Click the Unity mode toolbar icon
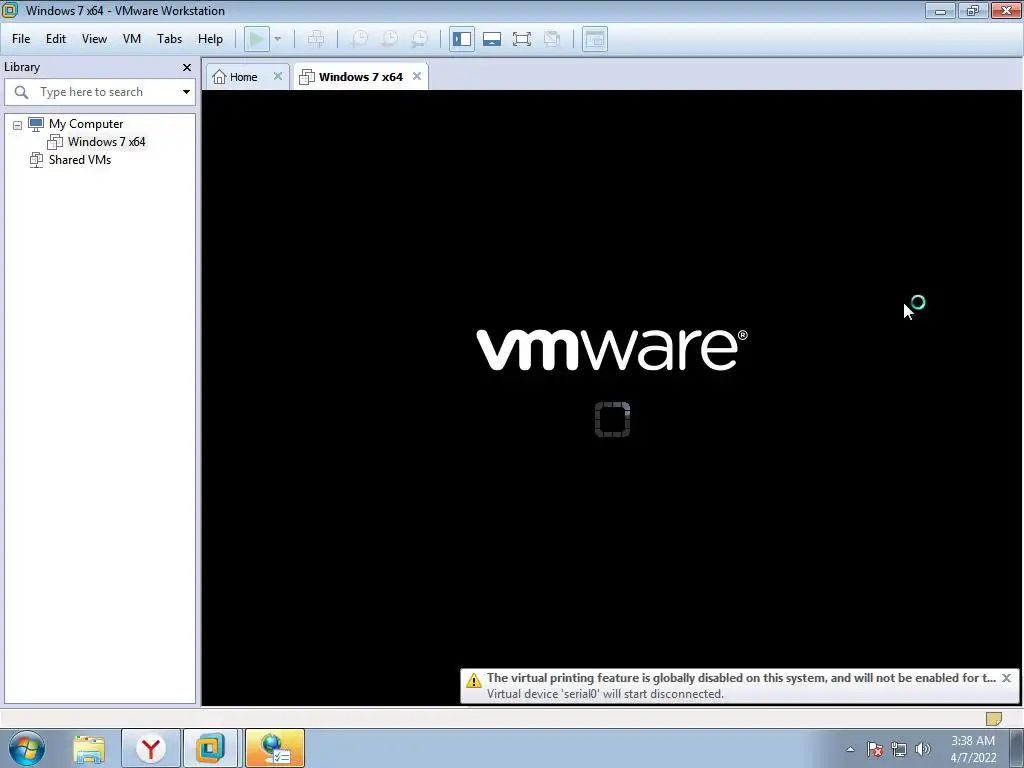1024x768 pixels. click(552, 39)
